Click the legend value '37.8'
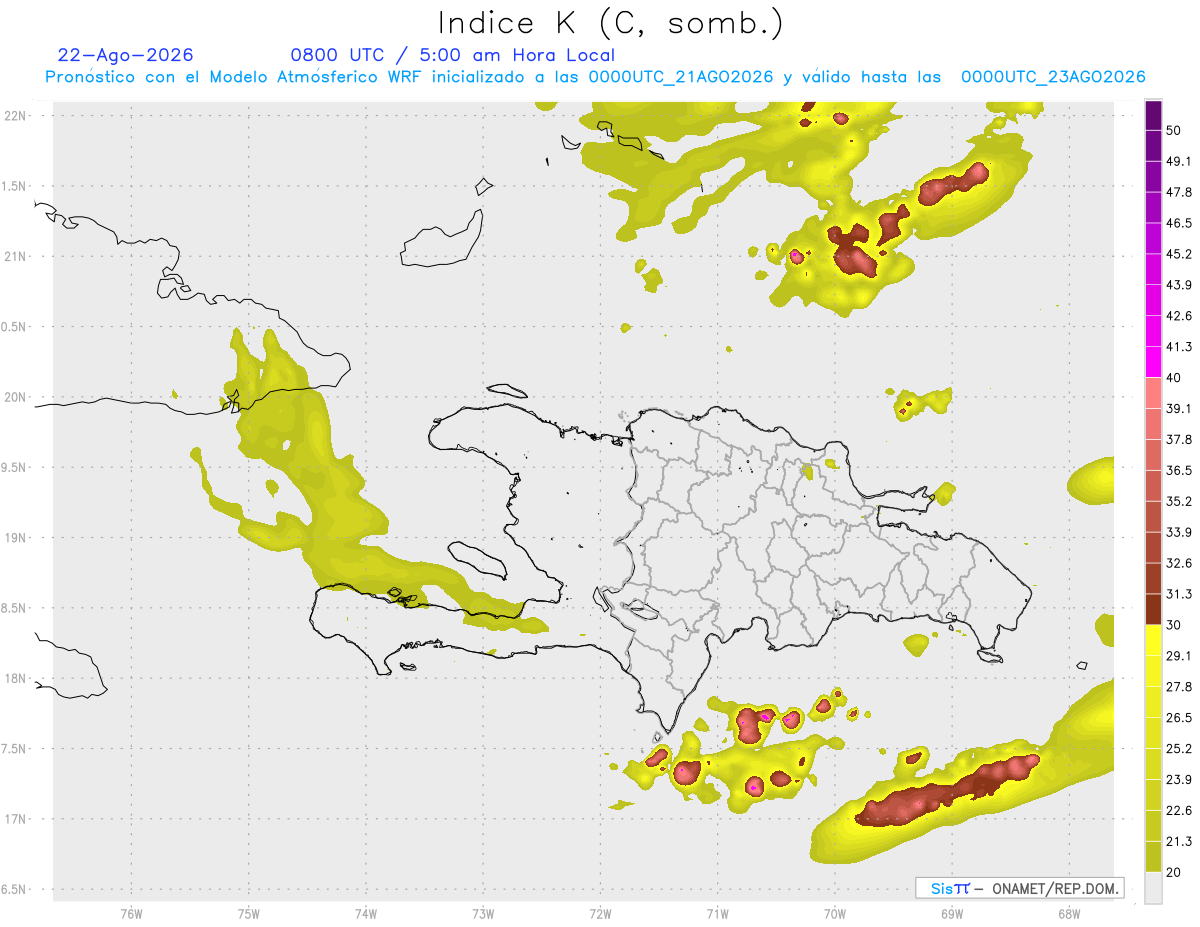 point(1180,439)
